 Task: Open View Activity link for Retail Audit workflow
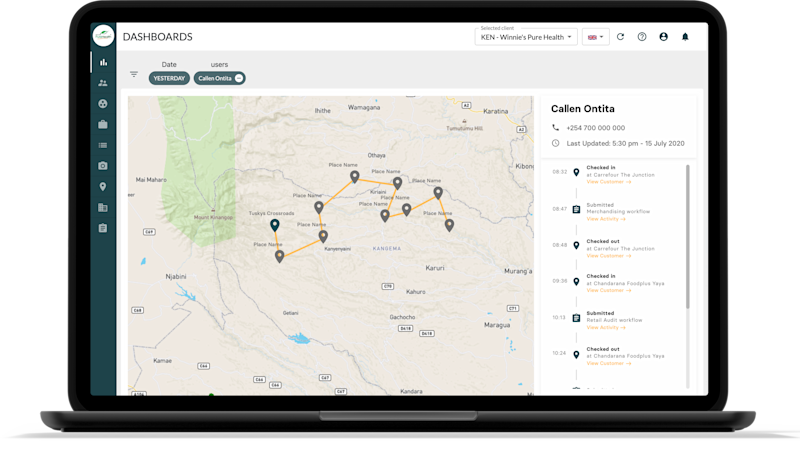606,328
